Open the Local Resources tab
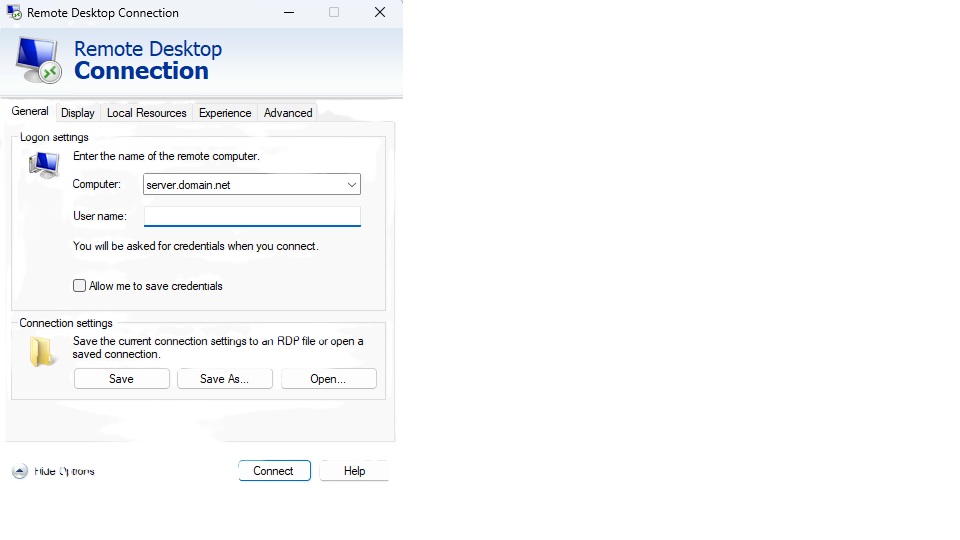Image resolution: width=960 pixels, height=540 pixels. tap(146, 113)
